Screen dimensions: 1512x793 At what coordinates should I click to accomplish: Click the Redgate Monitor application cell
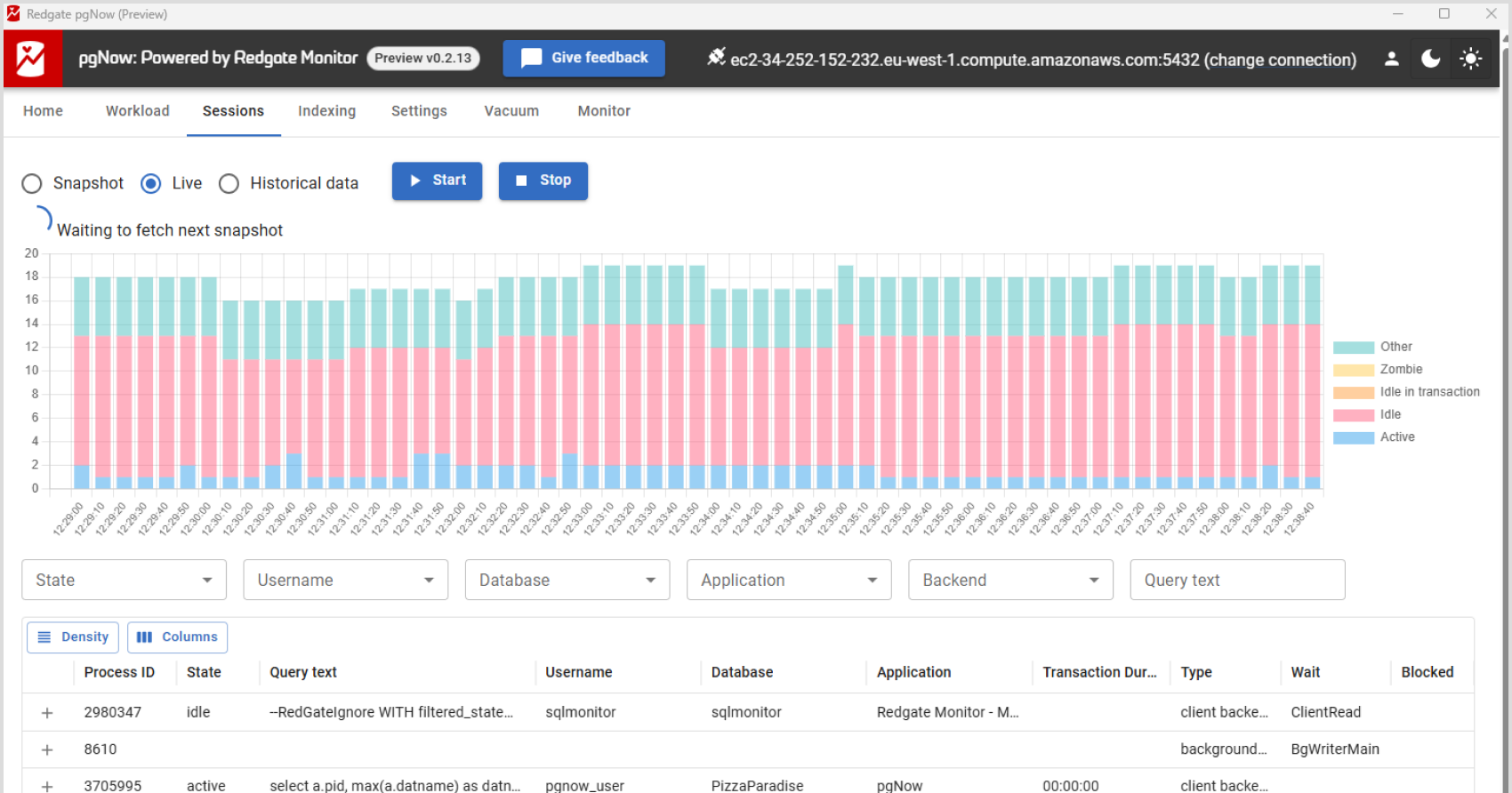click(947, 712)
